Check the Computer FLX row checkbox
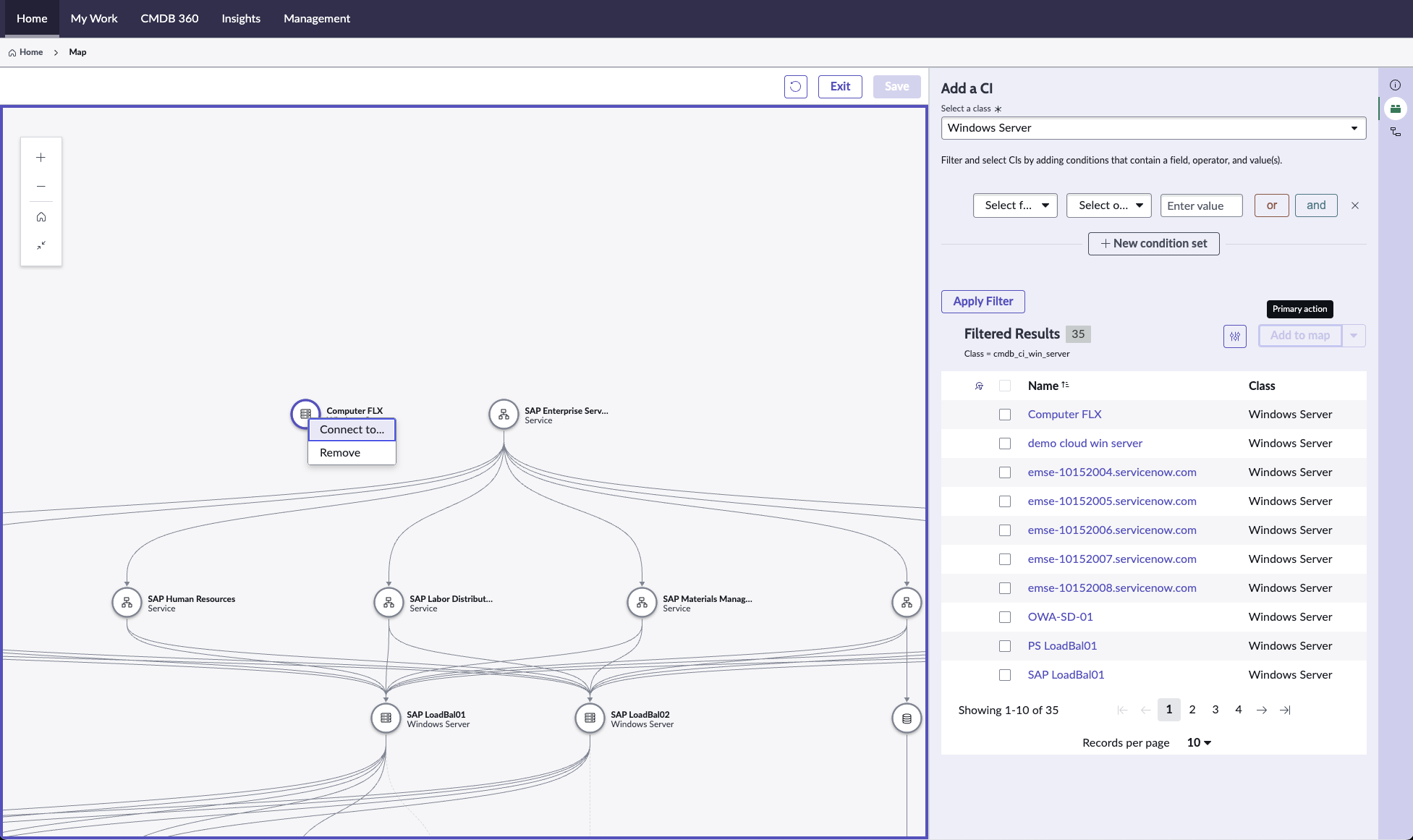1413x840 pixels. (1005, 415)
